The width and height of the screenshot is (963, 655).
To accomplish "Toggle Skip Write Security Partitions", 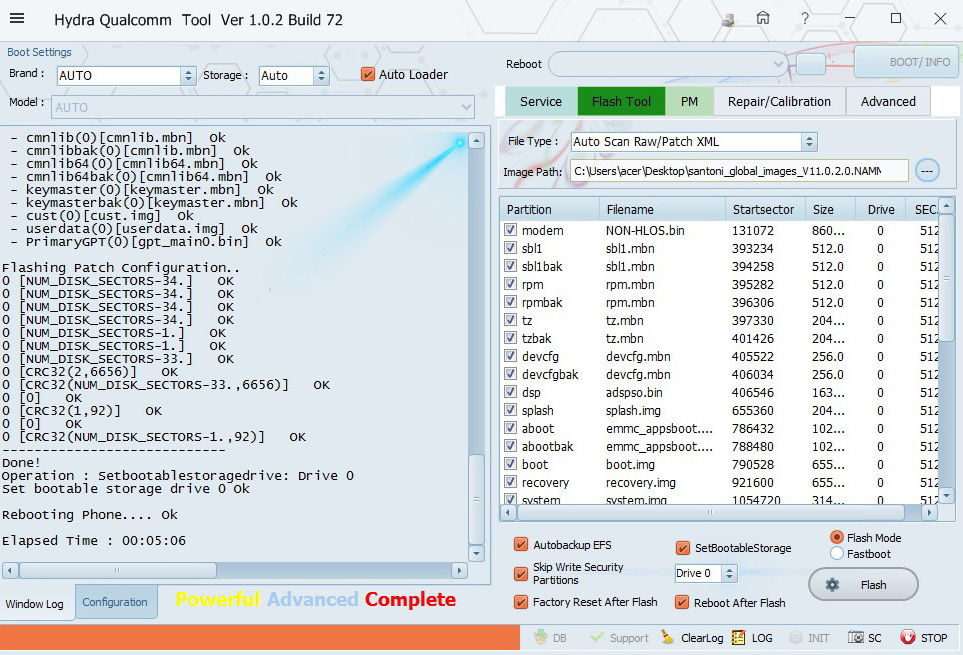I will tap(521, 573).
